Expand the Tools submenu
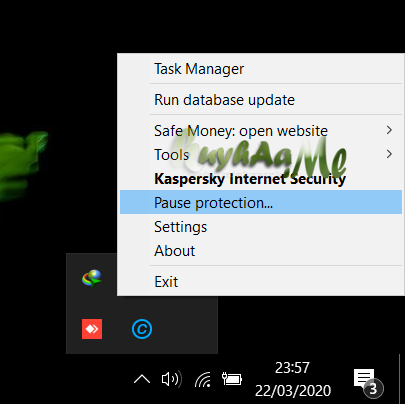Screen dimensions: 405x404 click(x=261, y=155)
